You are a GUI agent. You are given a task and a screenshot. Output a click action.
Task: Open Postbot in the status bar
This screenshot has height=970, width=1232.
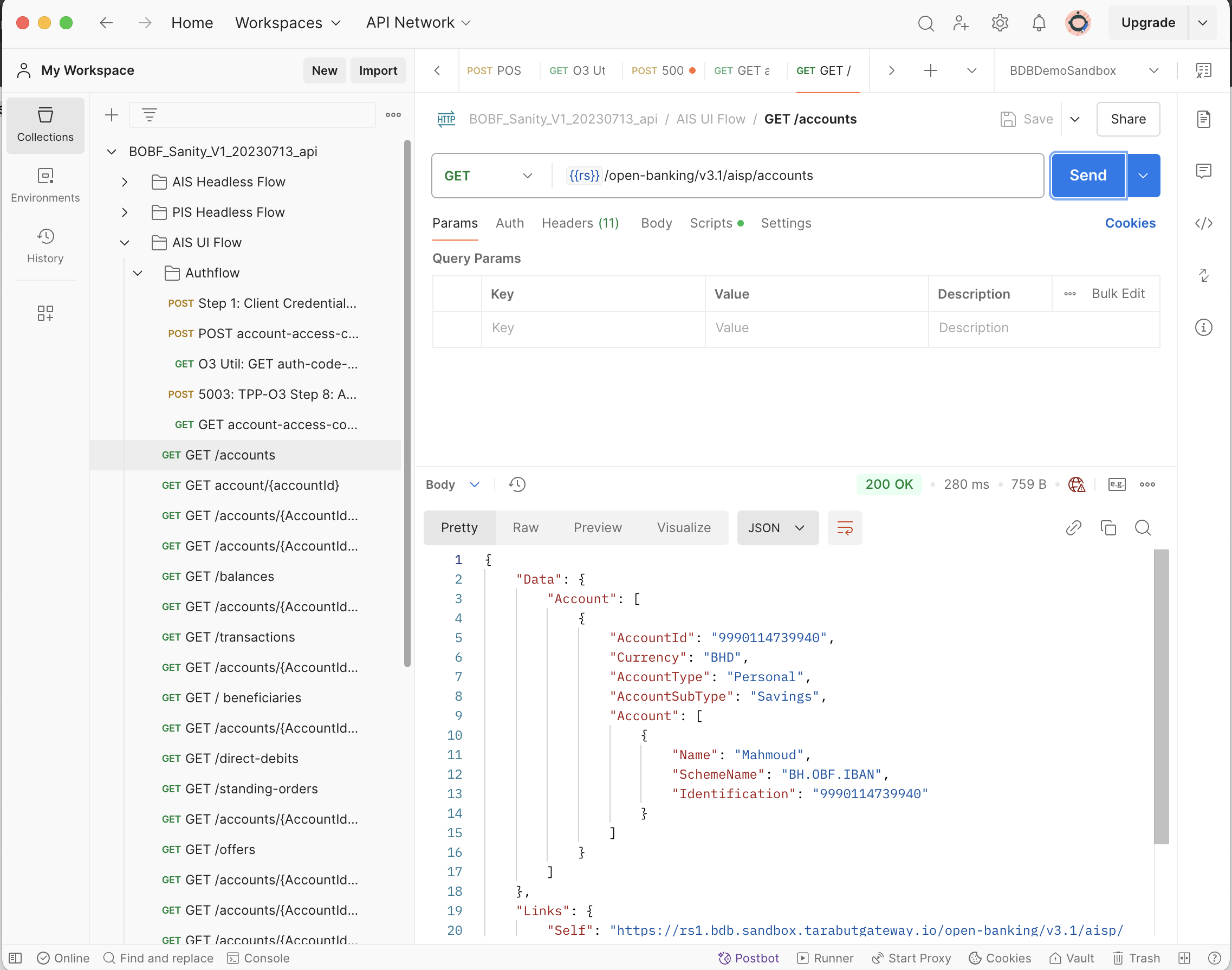pyautogui.click(x=748, y=958)
